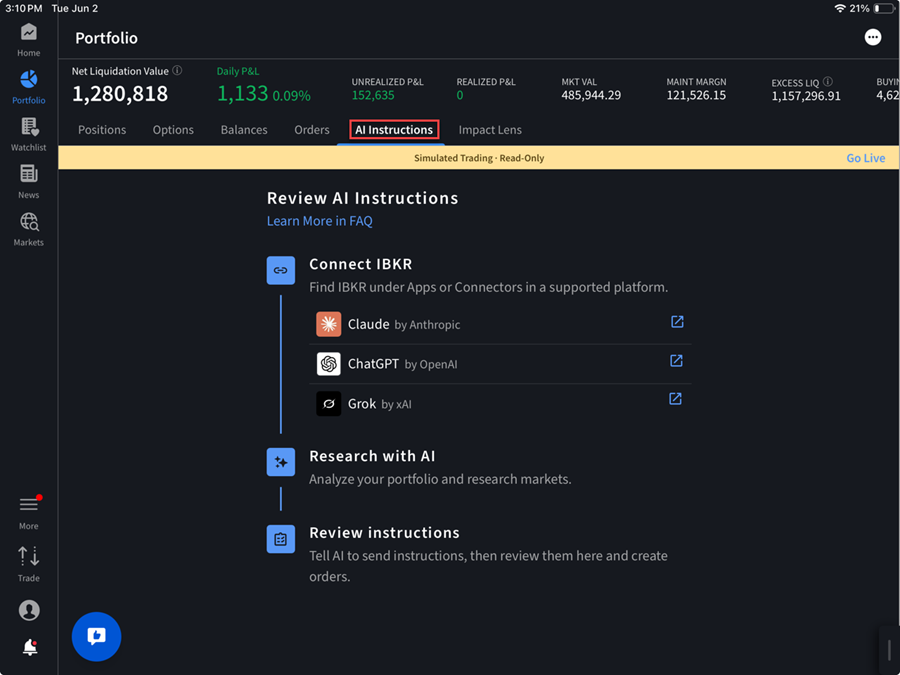The image size is (900, 675).
Task: Click the Connect IBKR heading
Action: pyautogui.click(x=360, y=264)
